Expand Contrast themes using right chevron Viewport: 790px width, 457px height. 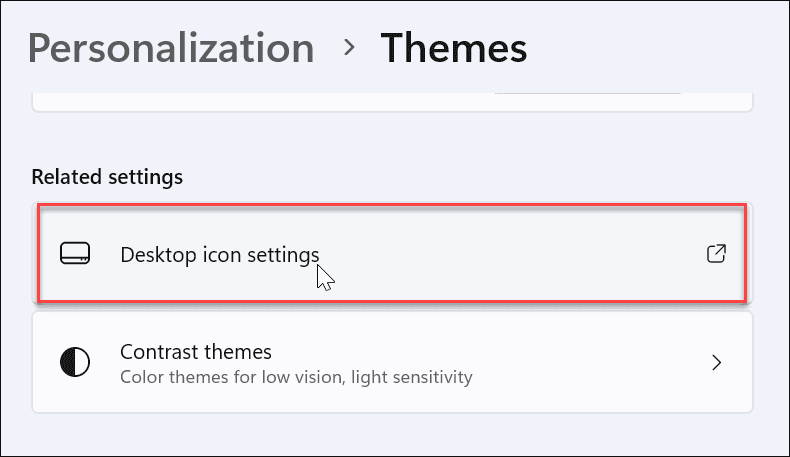tap(716, 362)
